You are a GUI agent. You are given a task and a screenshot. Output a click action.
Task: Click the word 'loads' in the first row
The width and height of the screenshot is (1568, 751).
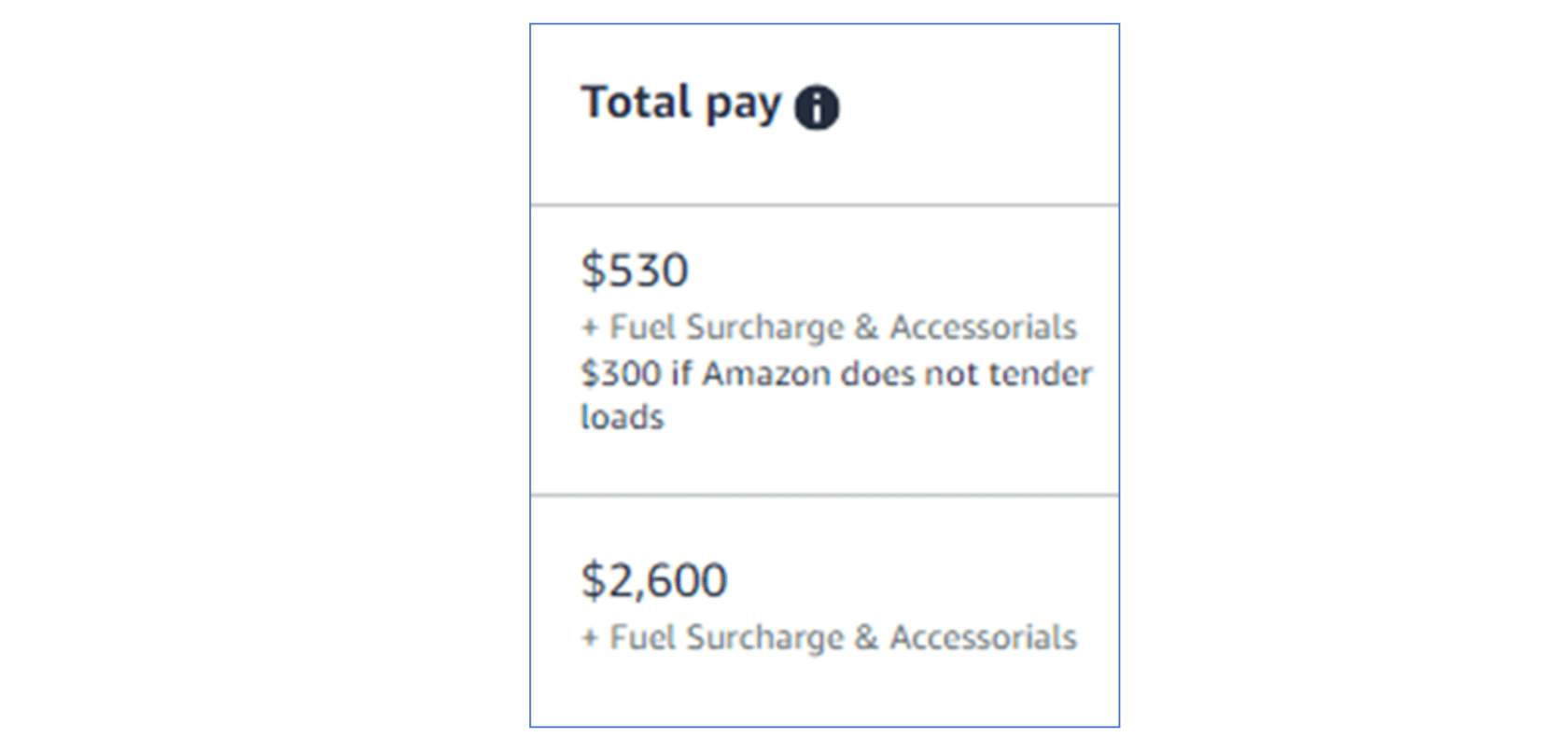619,418
